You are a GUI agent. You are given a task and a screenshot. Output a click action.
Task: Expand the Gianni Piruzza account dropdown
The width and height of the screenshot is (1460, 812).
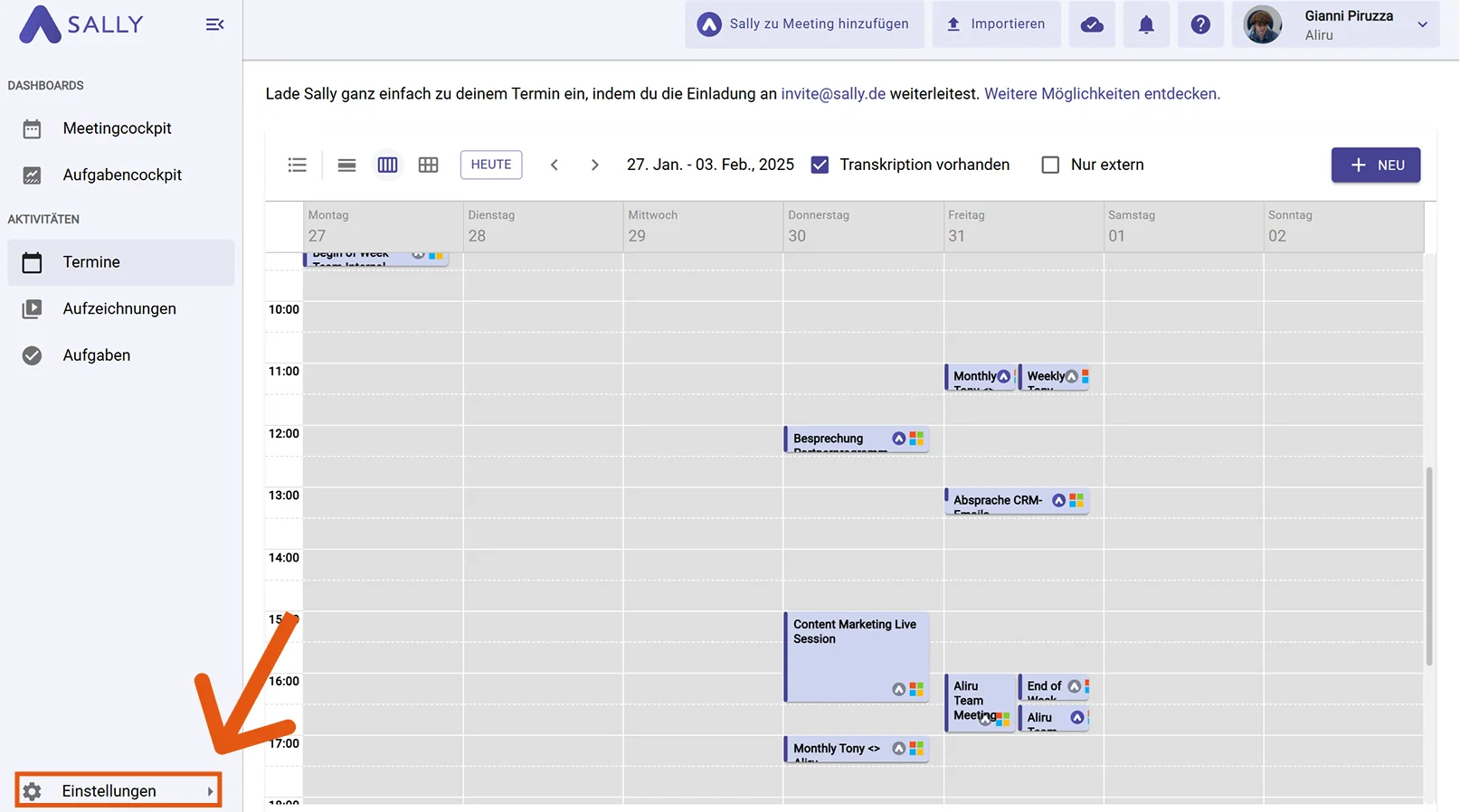click(1422, 24)
